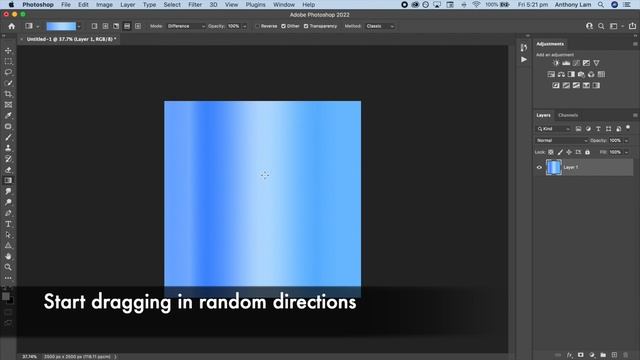The width and height of the screenshot is (640, 360).
Task: Open the History panel icon
Action: coord(524,48)
